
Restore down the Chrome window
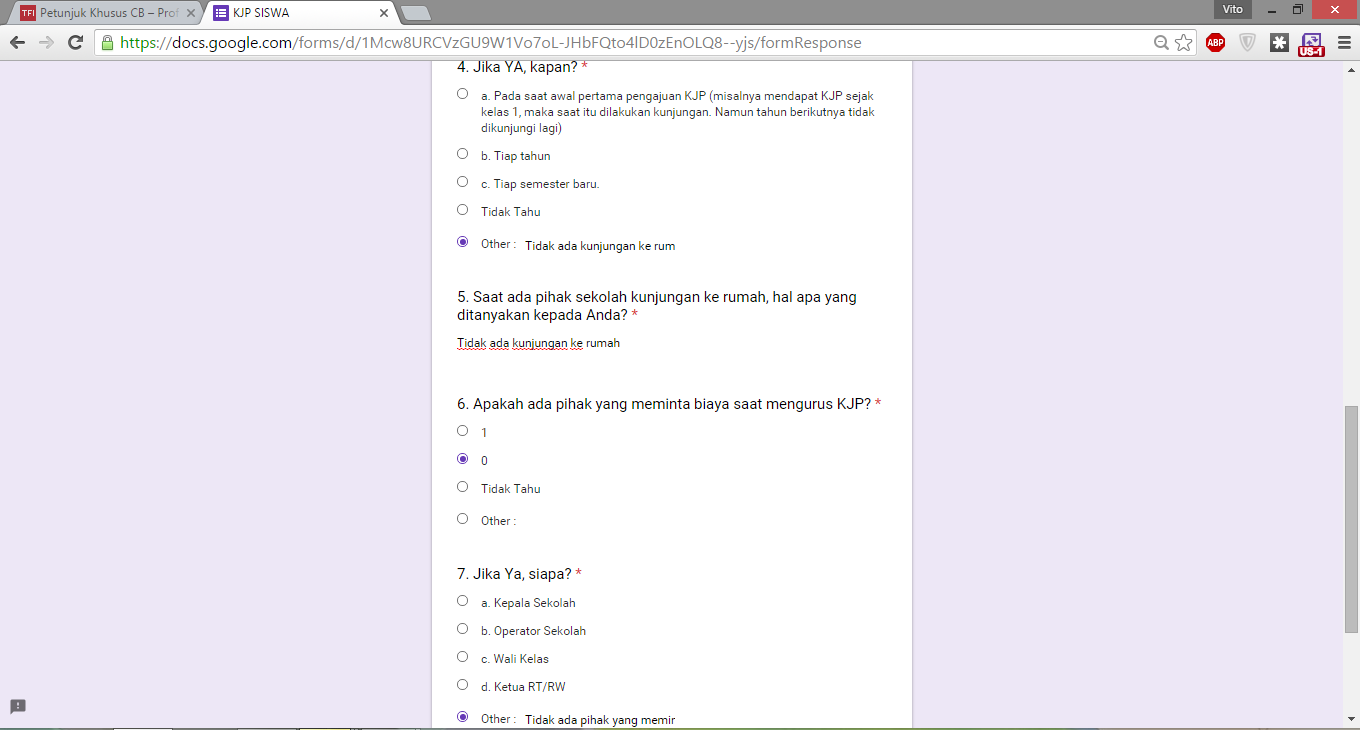(1298, 10)
